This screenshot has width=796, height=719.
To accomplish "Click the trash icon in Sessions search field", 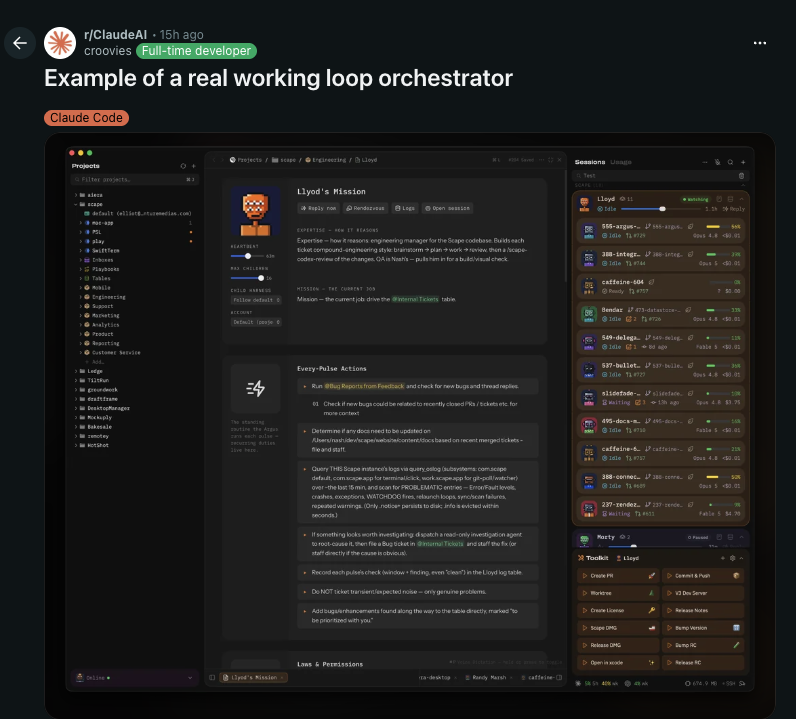I will tap(741, 176).
